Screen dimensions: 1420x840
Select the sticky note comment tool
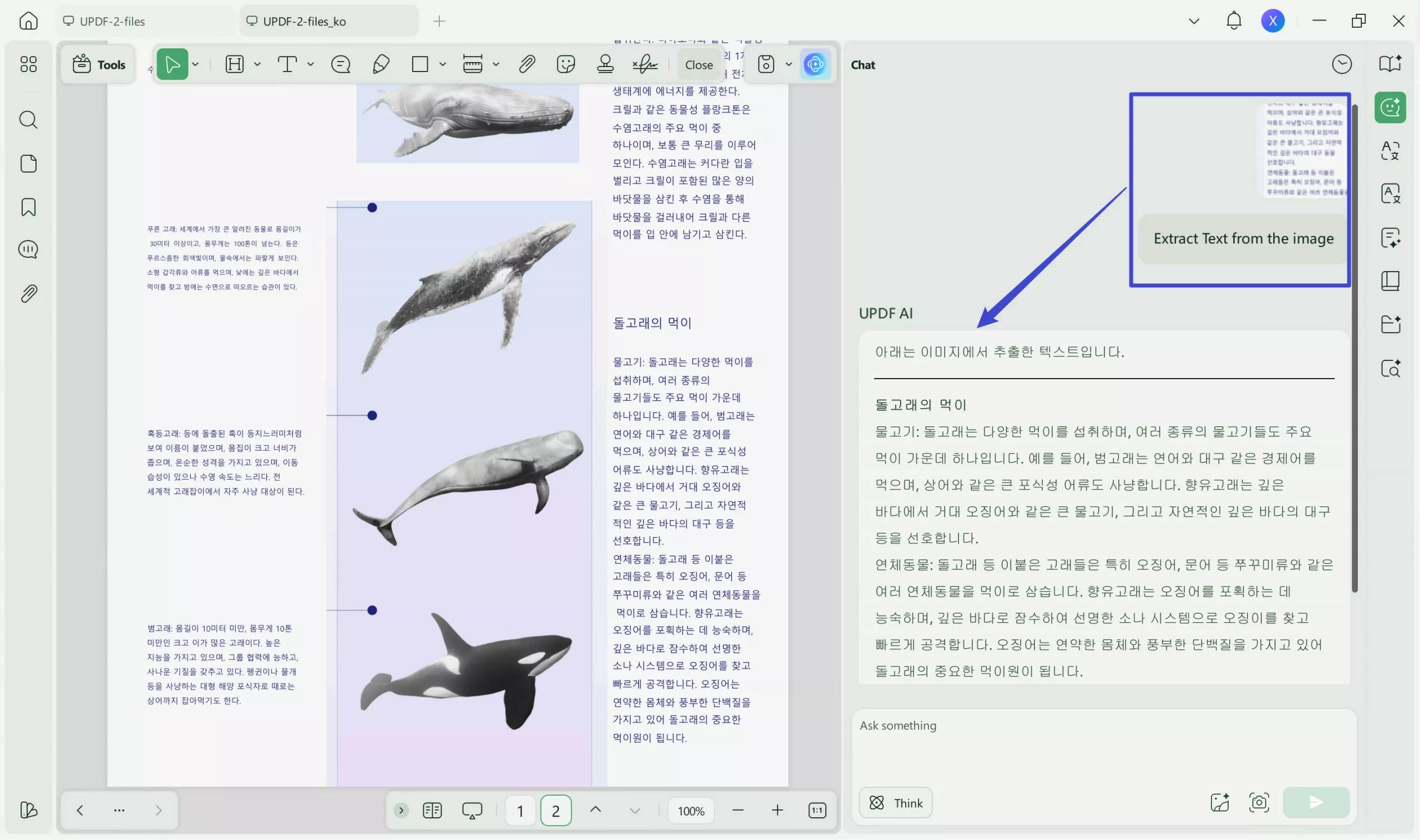340,64
